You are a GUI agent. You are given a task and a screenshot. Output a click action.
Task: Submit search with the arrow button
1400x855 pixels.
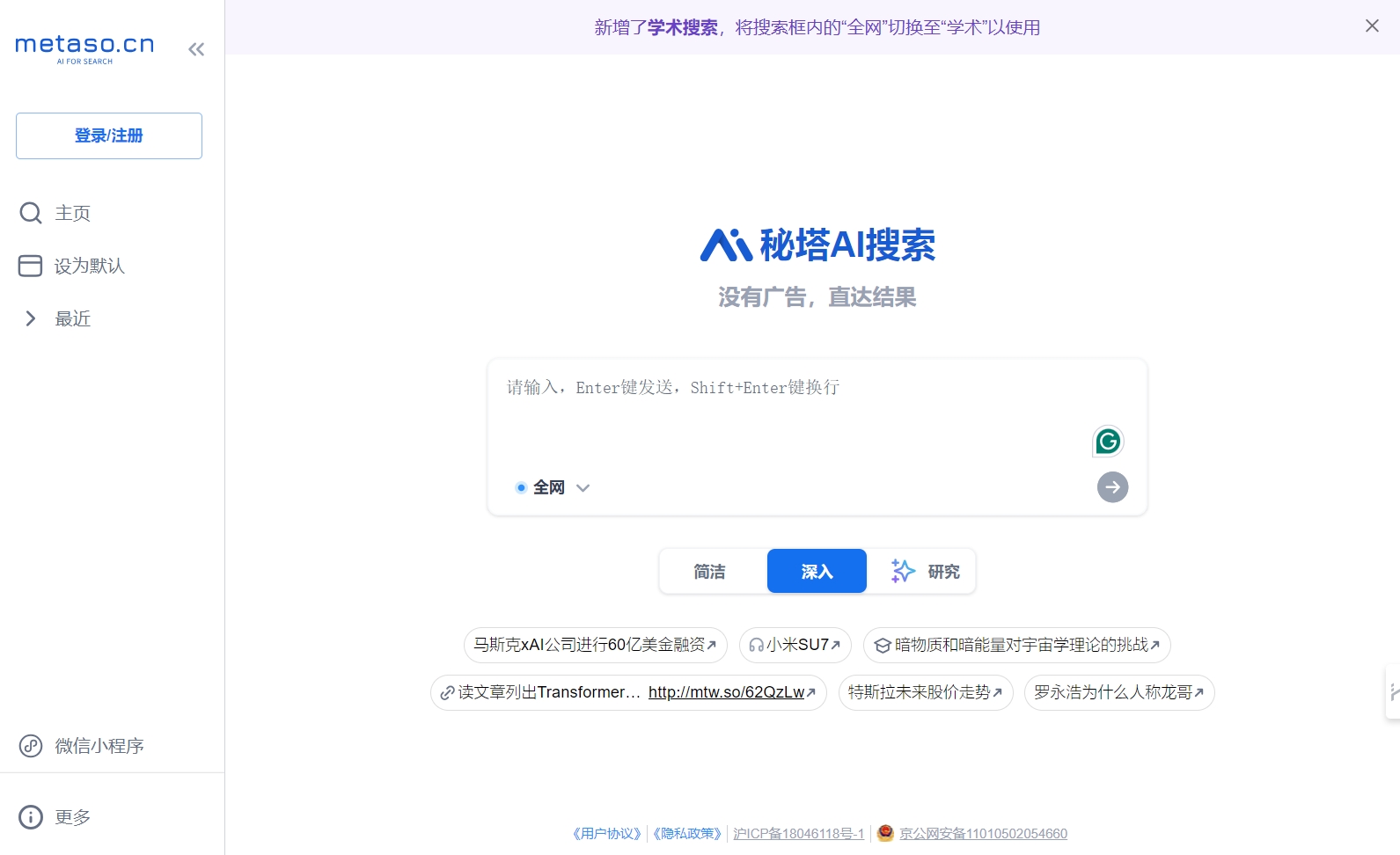1112,487
